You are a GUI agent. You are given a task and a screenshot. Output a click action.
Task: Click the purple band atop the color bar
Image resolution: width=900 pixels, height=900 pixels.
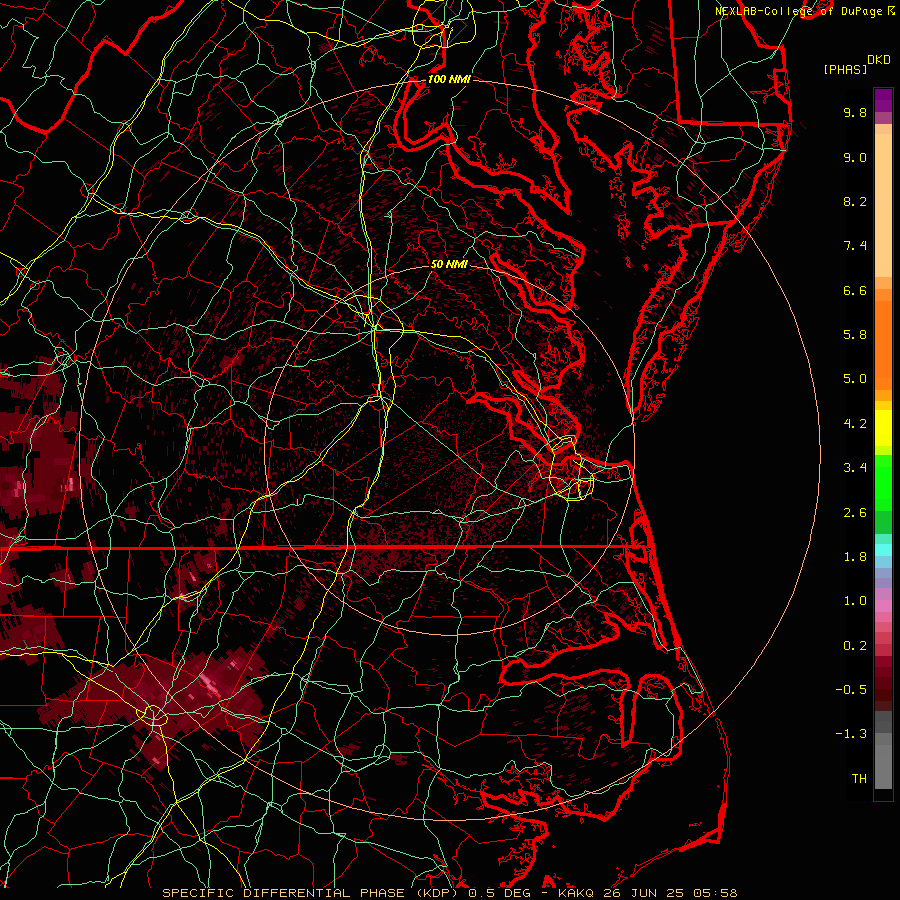[x=883, y=100]
